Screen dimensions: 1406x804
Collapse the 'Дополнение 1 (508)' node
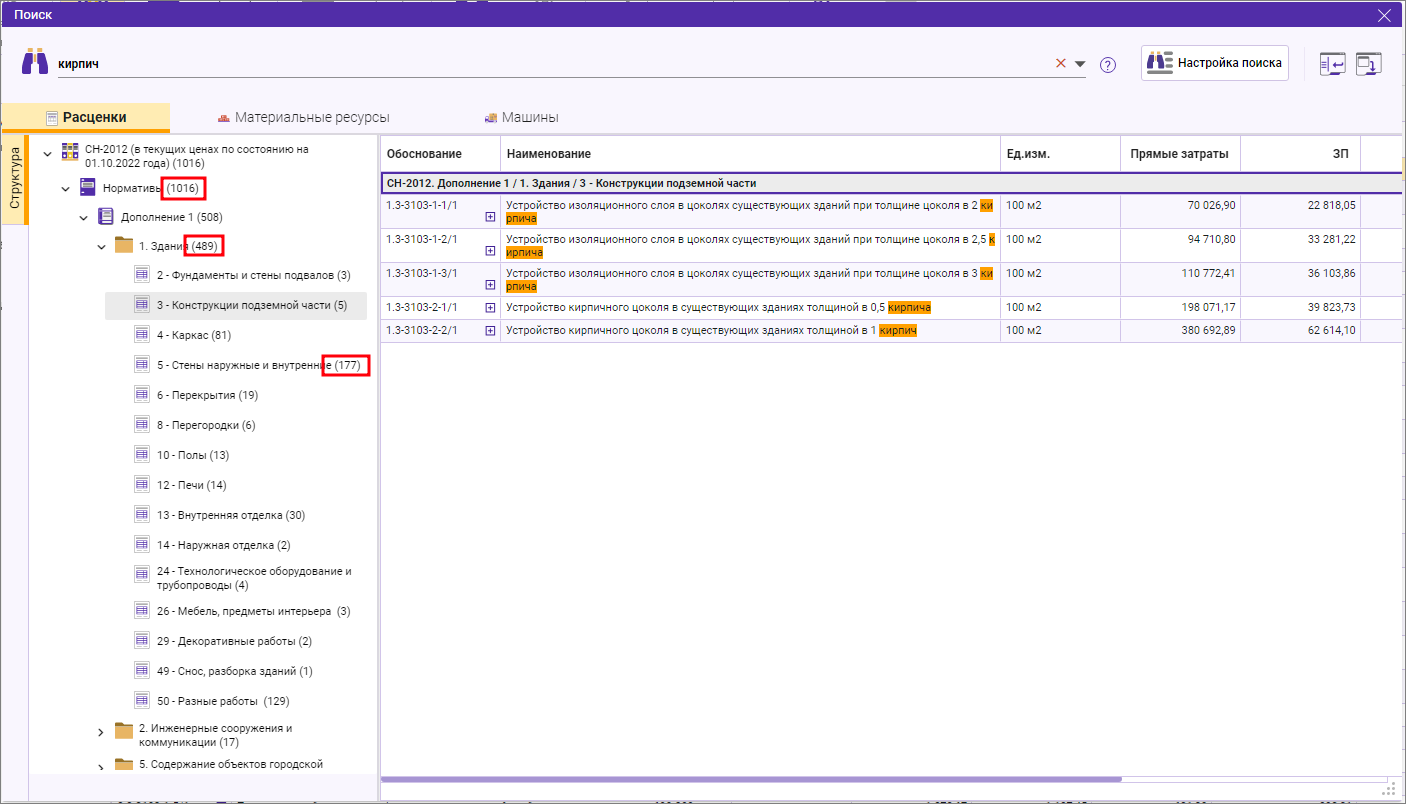pyautogui.click(x=84, y=217)
